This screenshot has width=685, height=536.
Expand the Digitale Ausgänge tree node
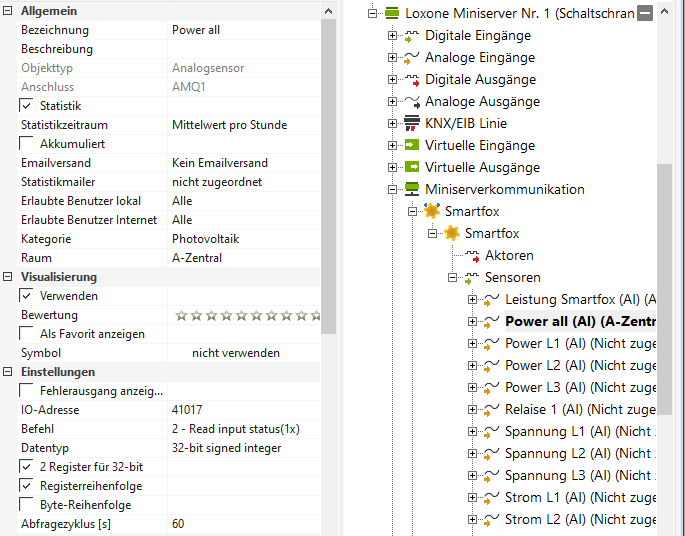[393, 80]
